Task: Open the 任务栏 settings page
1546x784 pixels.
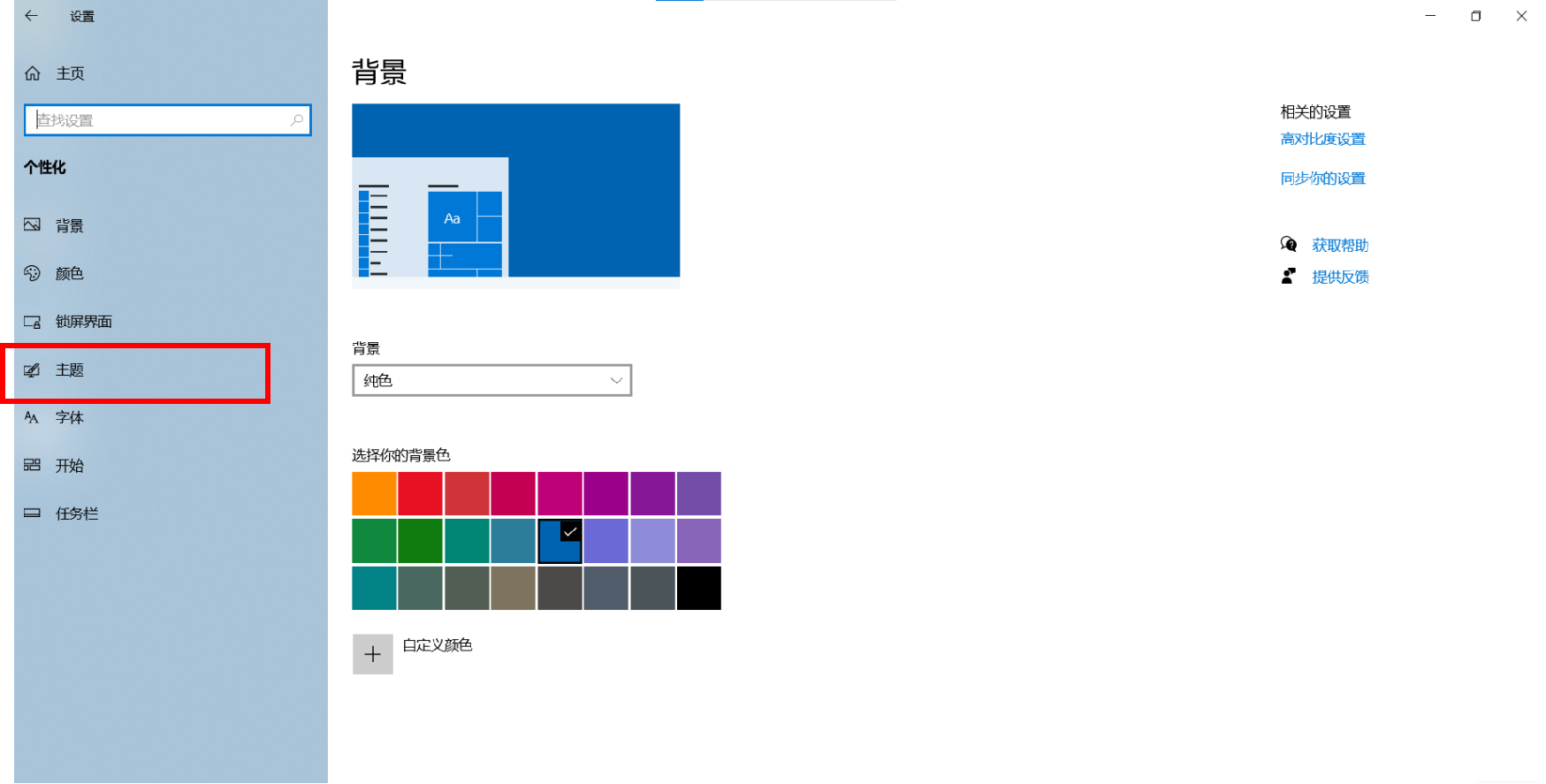Action: point(77,514)
